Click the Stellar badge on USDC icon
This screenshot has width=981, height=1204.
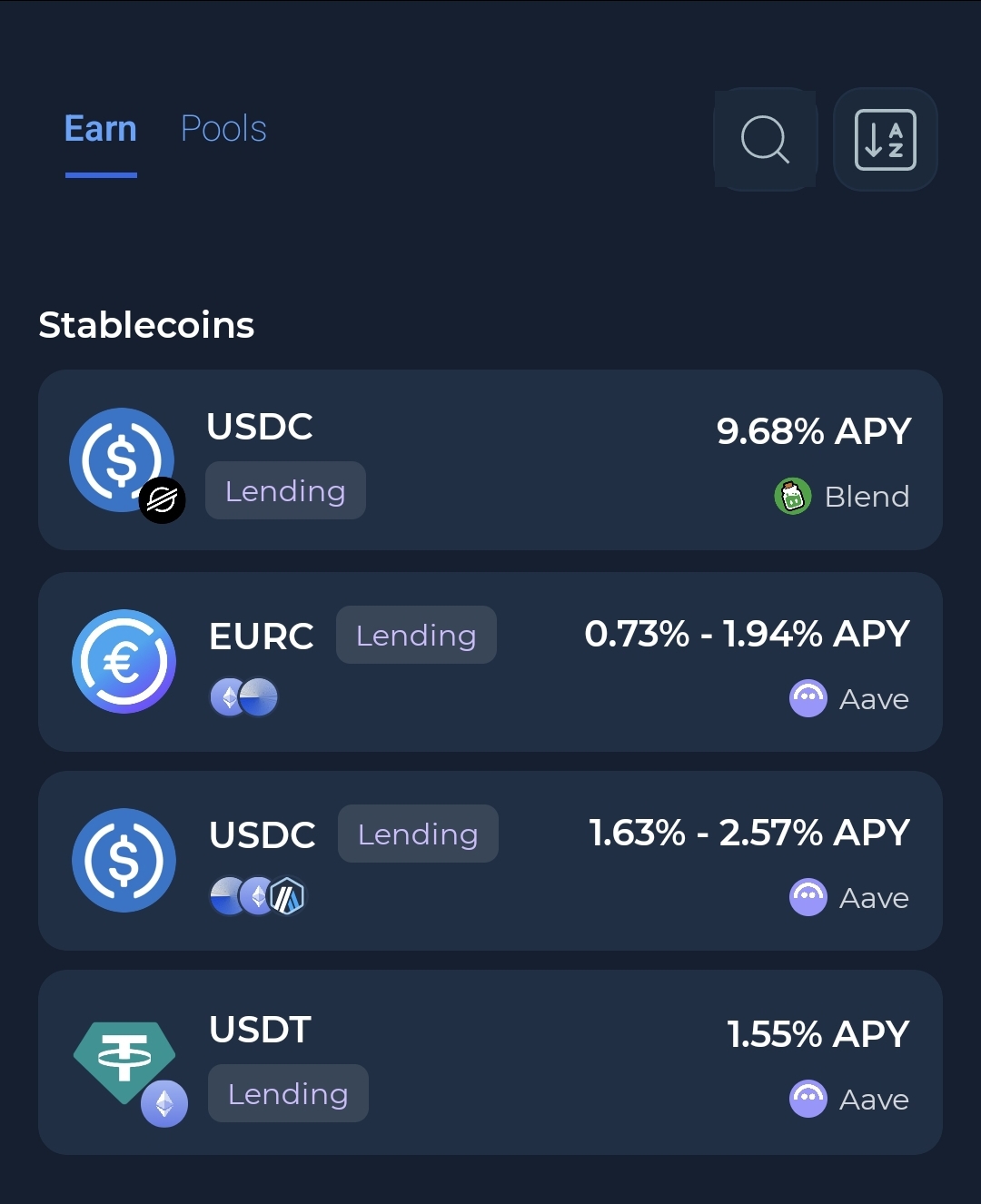click(163, 500)
